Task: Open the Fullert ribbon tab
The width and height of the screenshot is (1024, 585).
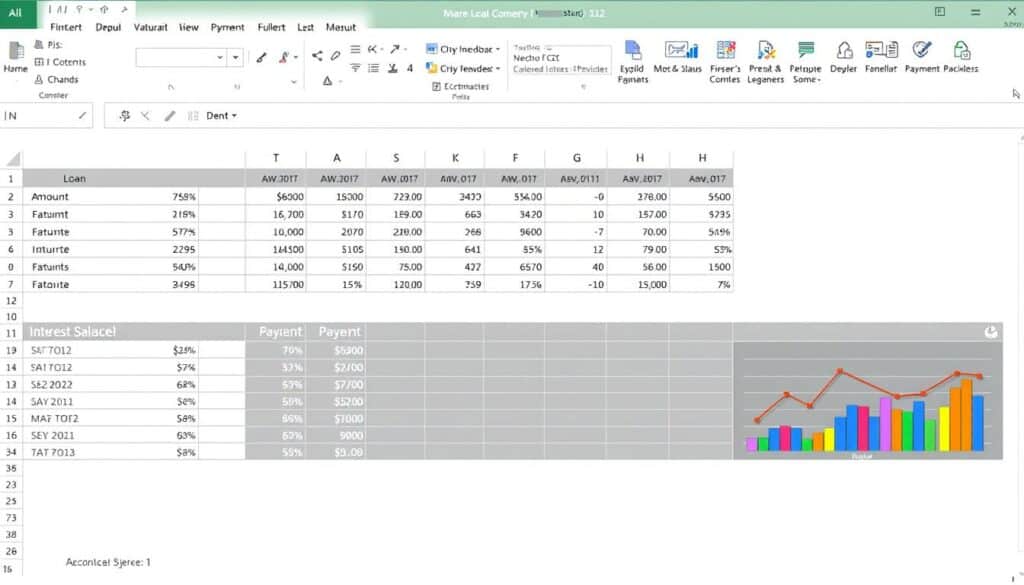Action: click(x=271, y=27)
